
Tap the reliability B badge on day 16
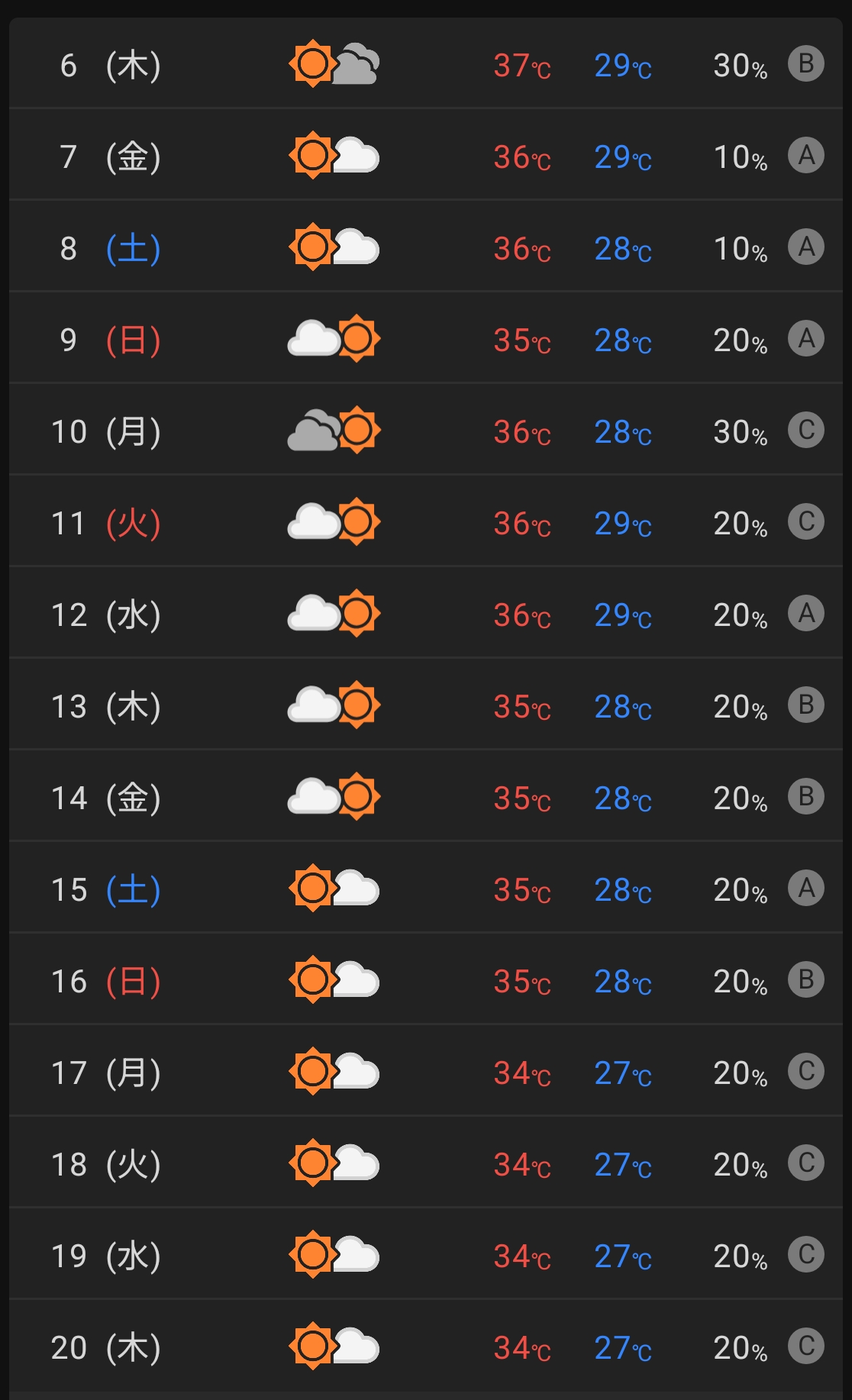pyautogui.click(x=806, y=979)
